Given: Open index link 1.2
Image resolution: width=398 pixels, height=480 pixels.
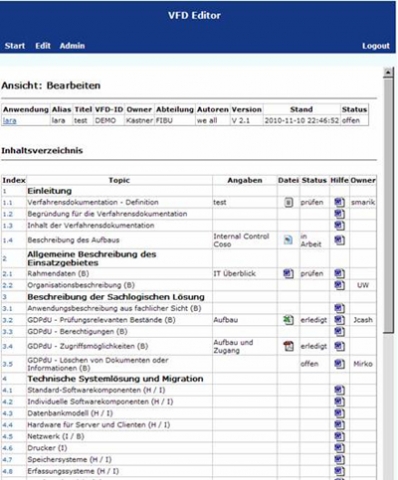Looking at the screenshot, I should point(7,214).
